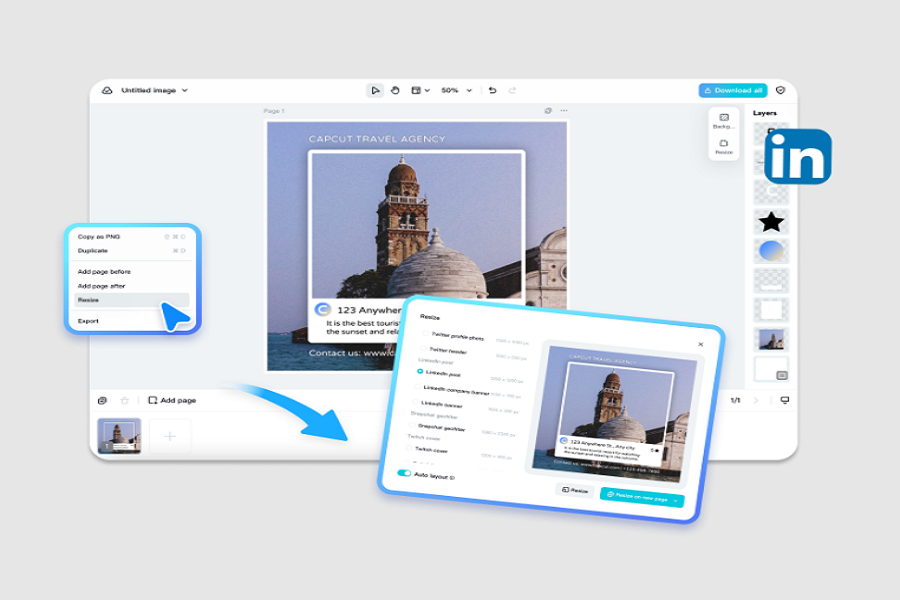Select Add page before in context menu
The width and height of the screenshot is (900, 600).
pos(131,272)
